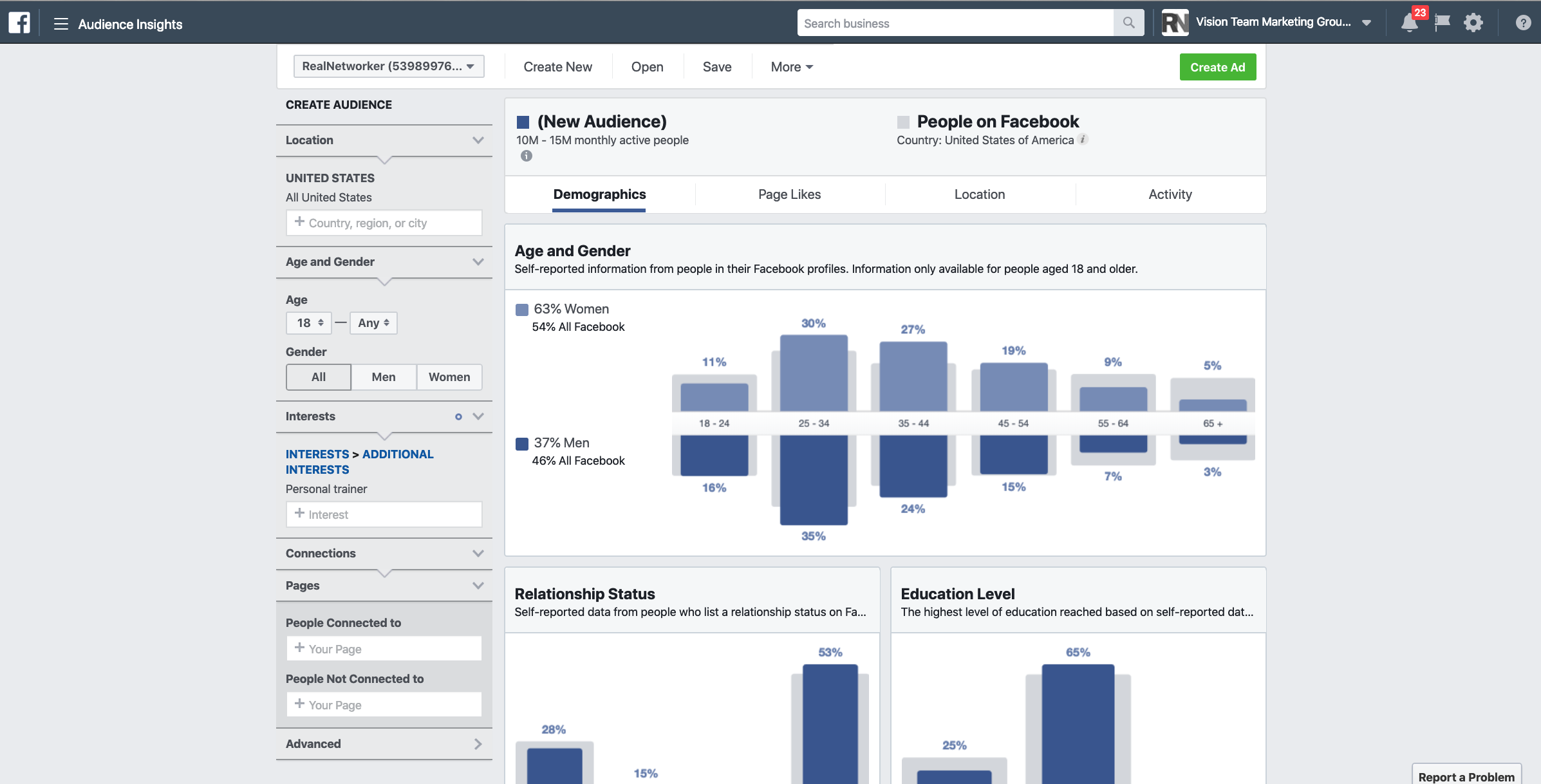The width and height of the screenshot is (1541, 784).
Task: Expand the Advanced section arrow
Action: [x=478, y=744]
